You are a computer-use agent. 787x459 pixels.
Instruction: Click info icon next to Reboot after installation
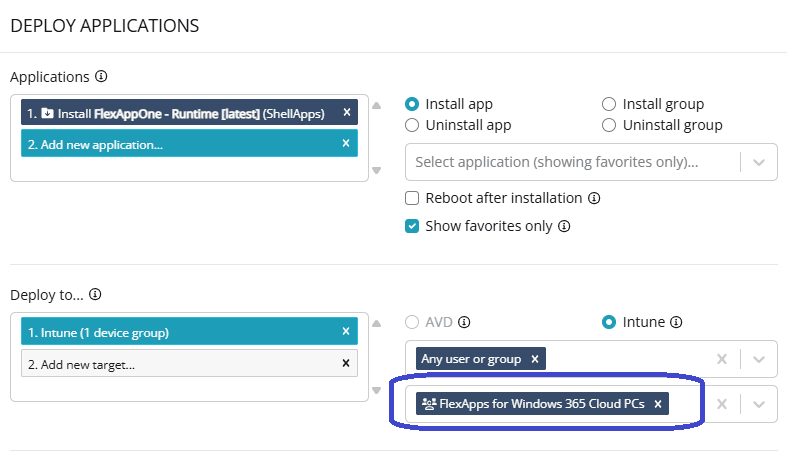coord(594,198)
